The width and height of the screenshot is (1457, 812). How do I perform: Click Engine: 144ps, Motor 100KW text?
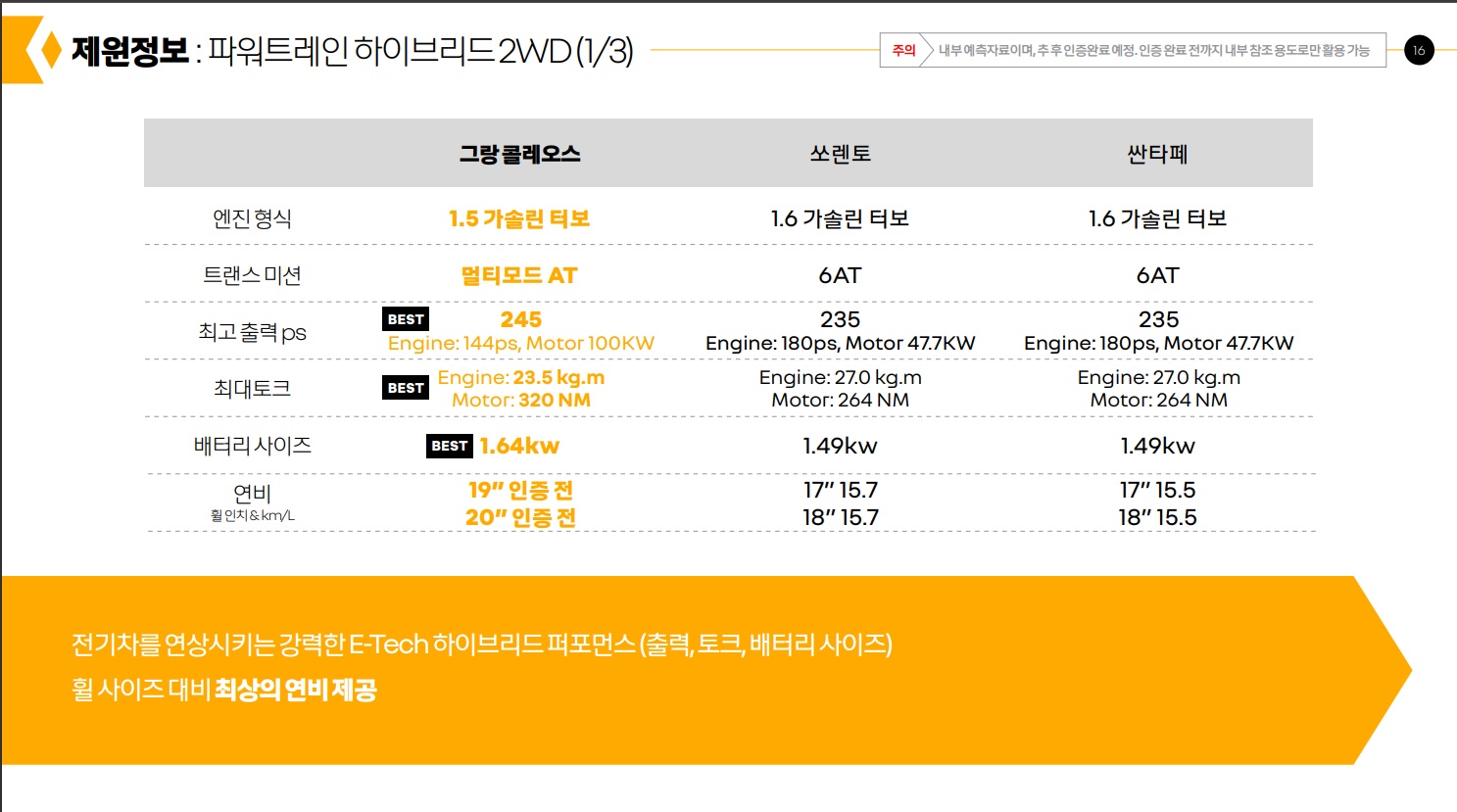pyautogui.click(x=521, y=343)
